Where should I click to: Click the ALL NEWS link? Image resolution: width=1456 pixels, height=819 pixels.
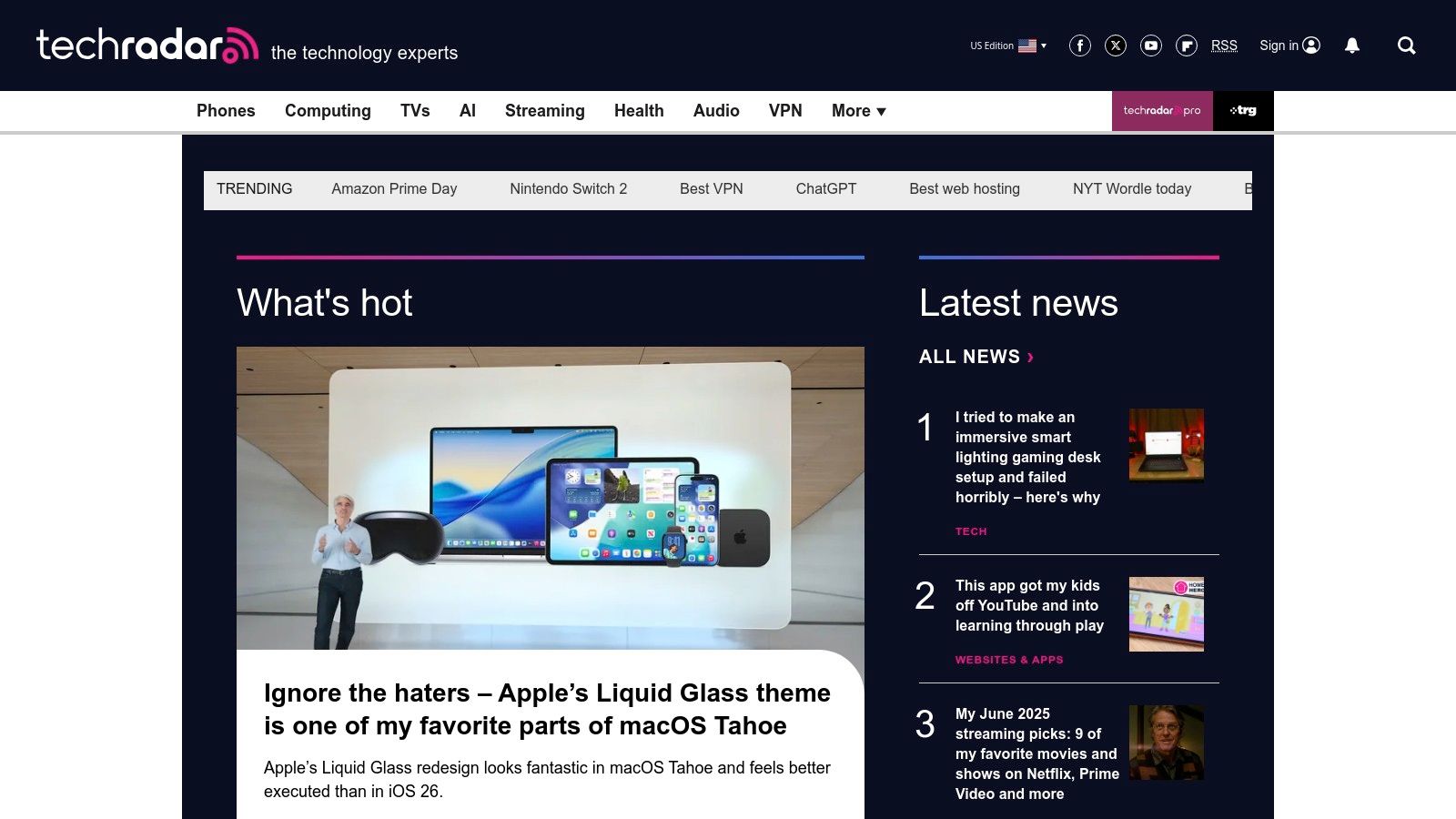(x=976, y=357)
